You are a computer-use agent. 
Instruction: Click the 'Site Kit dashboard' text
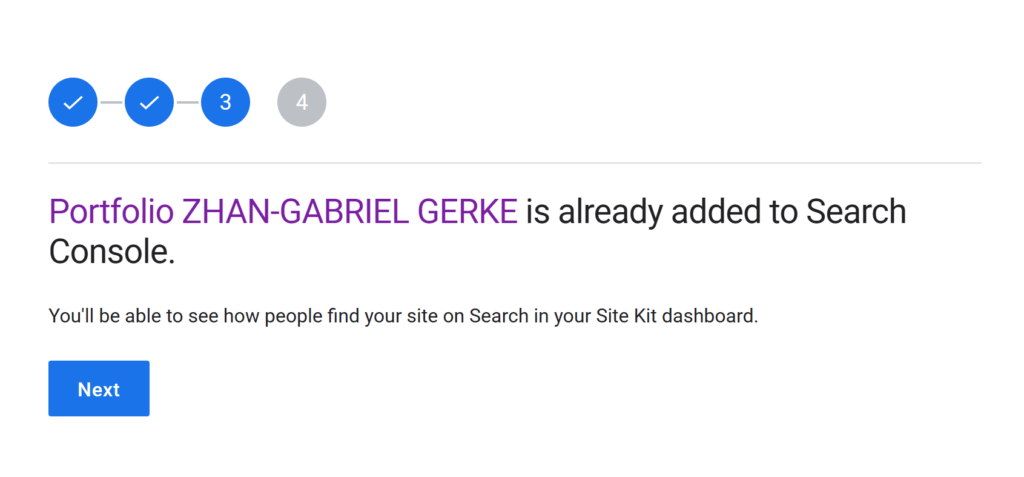677,317
